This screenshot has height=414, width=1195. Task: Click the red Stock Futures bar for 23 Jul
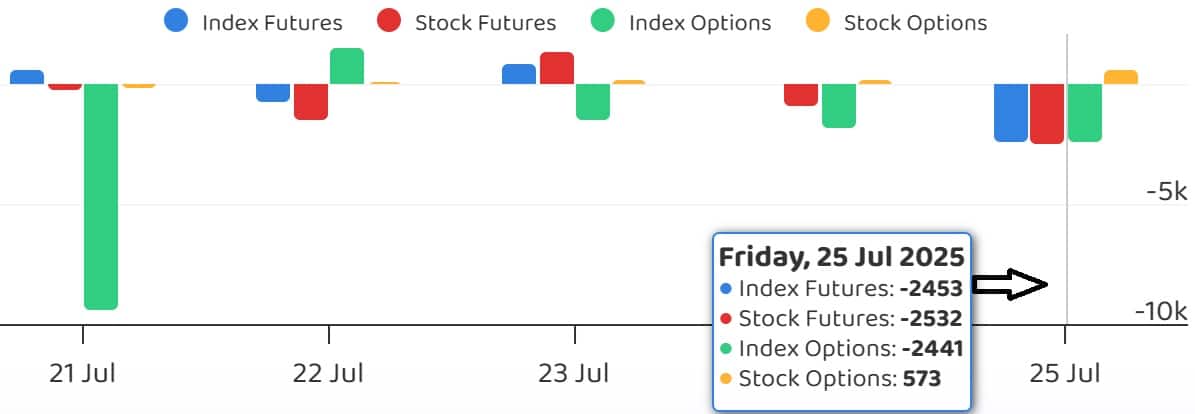557,68
